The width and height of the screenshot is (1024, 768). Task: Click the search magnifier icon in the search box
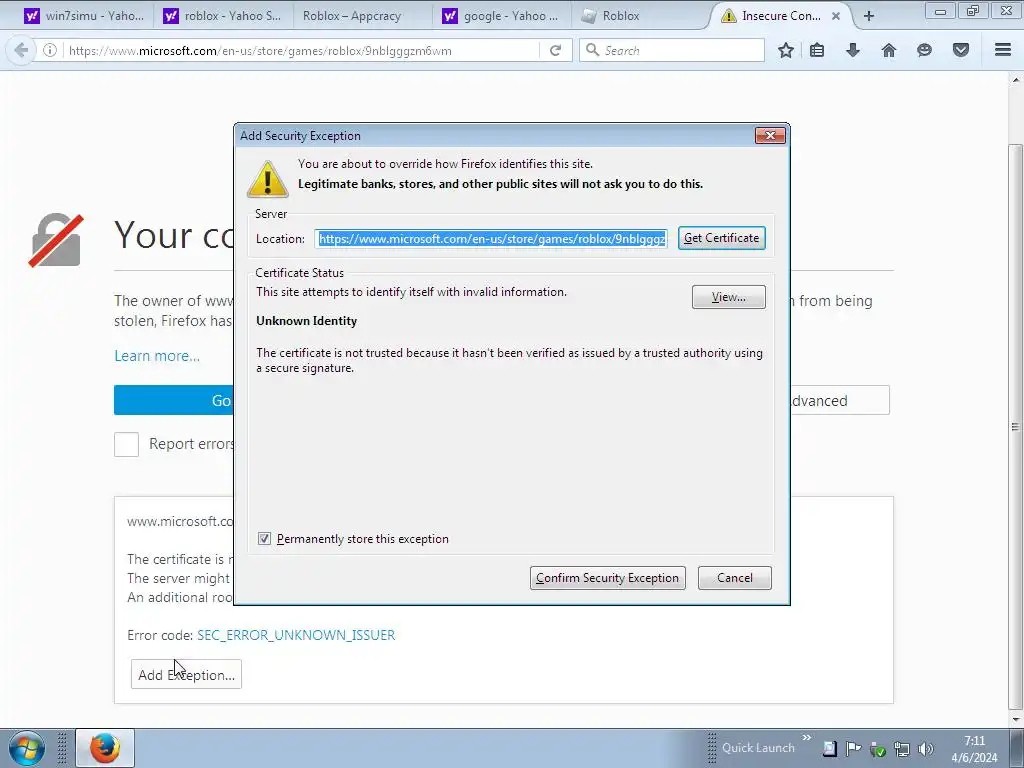[x=592, y=50]
